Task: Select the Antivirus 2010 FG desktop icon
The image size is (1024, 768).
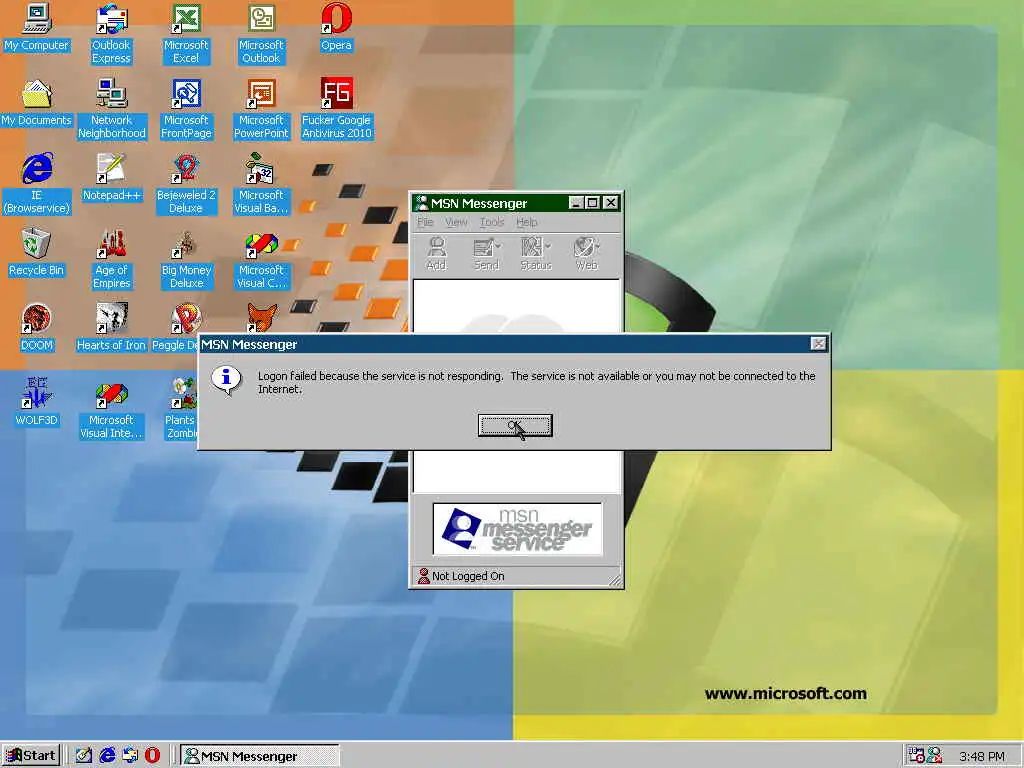Action: coord(336,109)
